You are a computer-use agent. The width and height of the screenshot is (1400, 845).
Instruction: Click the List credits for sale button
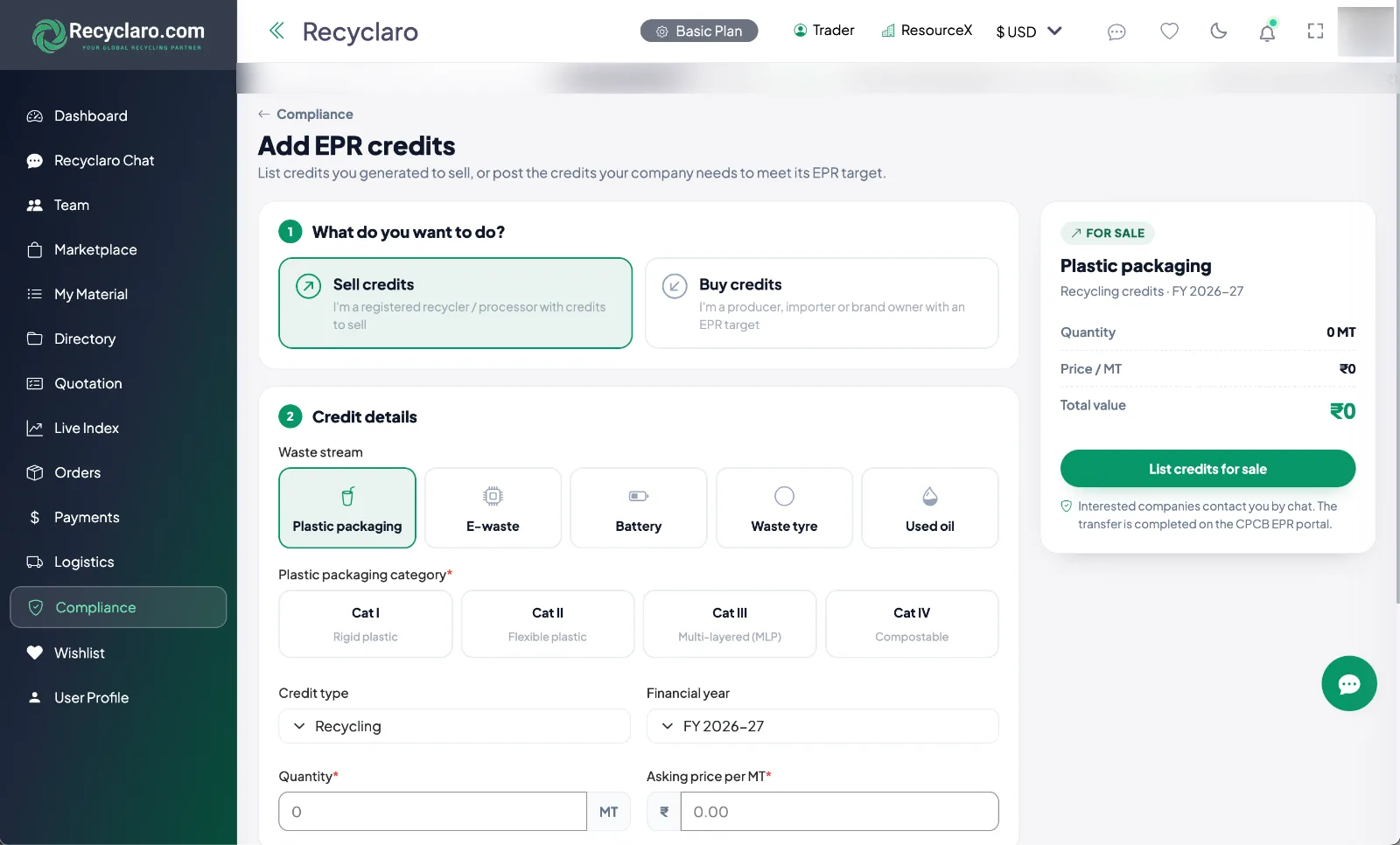click(x=1207, y=469)
